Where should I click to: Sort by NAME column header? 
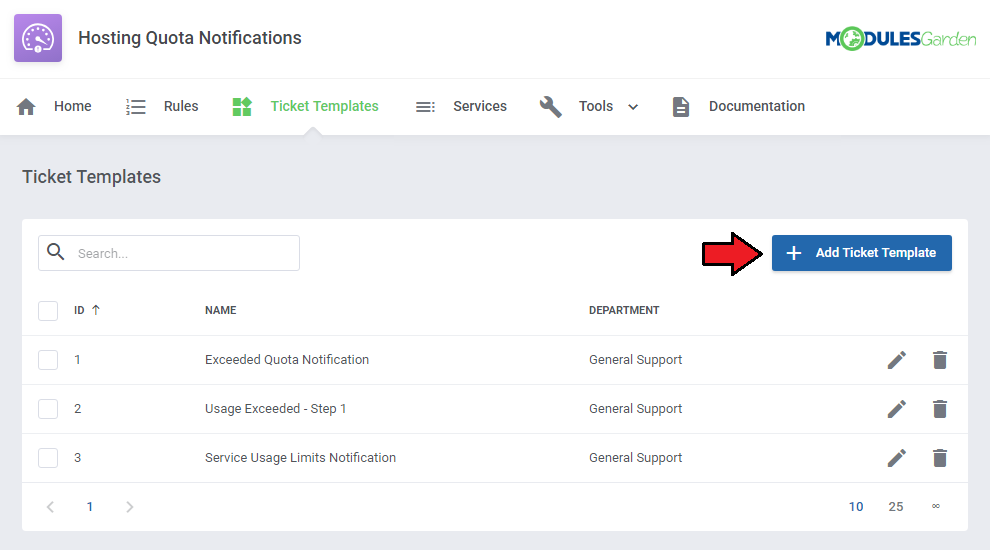220,310
